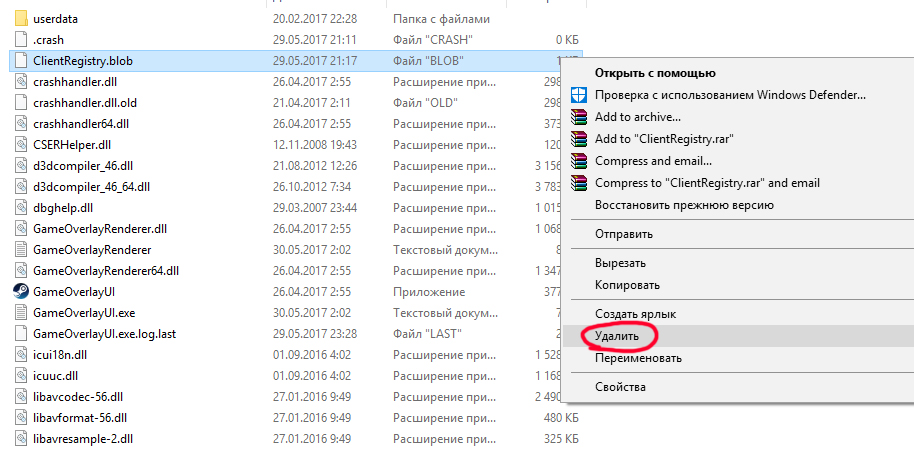Choose Add to "ClientRegistry.rar" menu entry
Viewport: 914px width, 450px height.
click(x=664, y=139)
